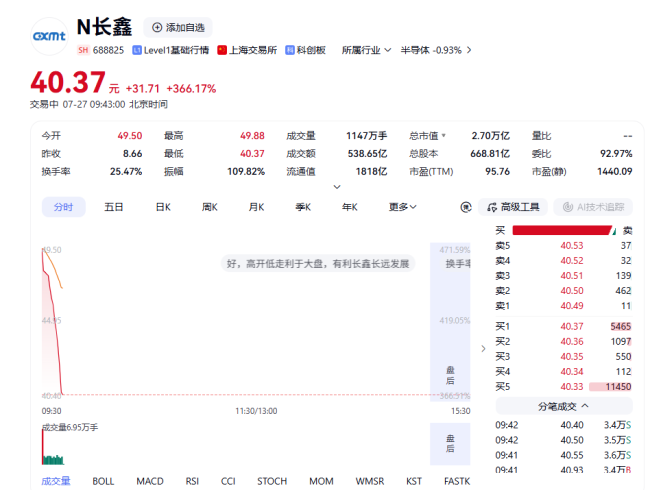Click 最高 value 49.88
Screen dimensions: 650x490
252,136
